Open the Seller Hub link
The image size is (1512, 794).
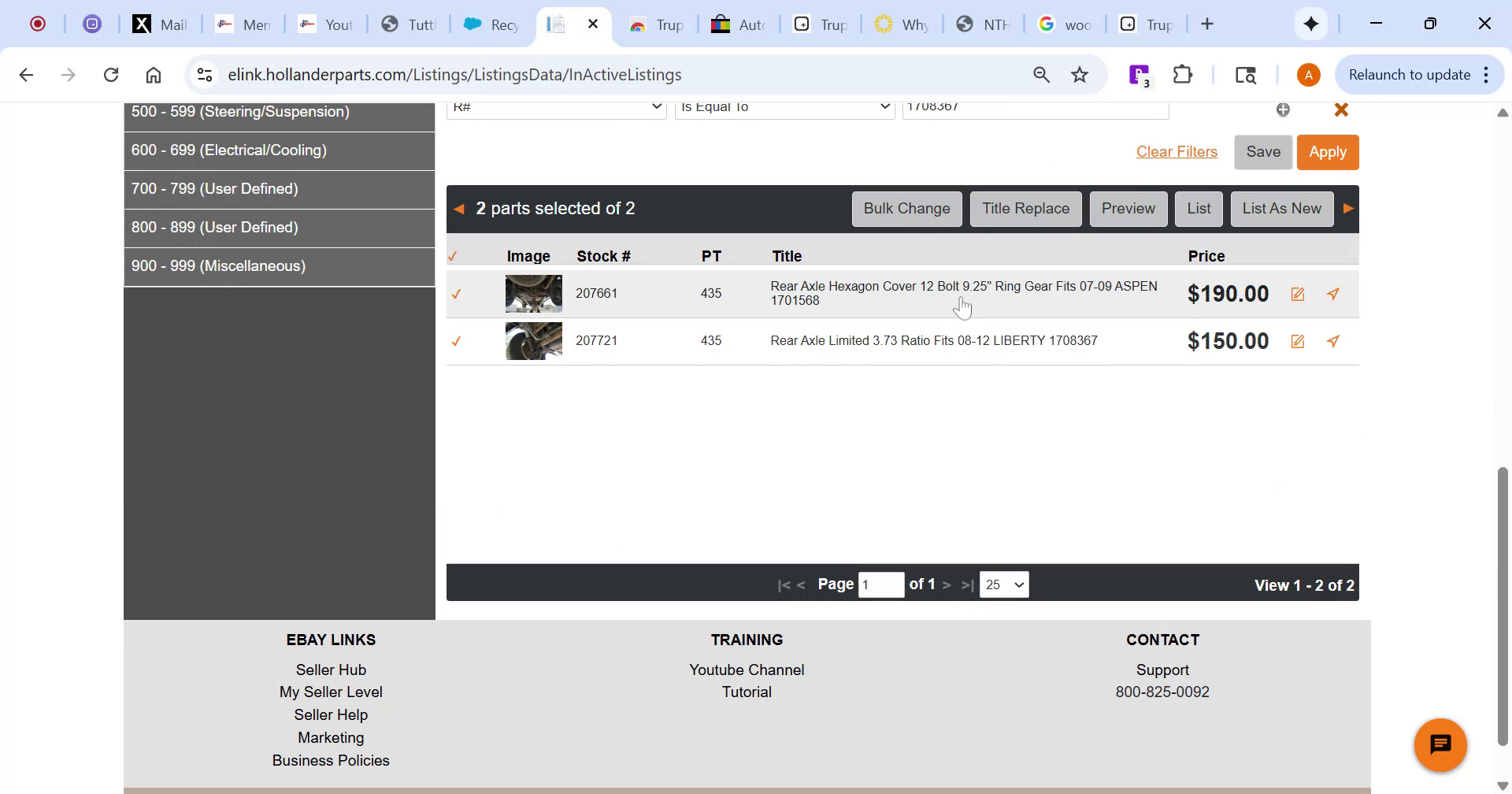[x=331, y=670]
